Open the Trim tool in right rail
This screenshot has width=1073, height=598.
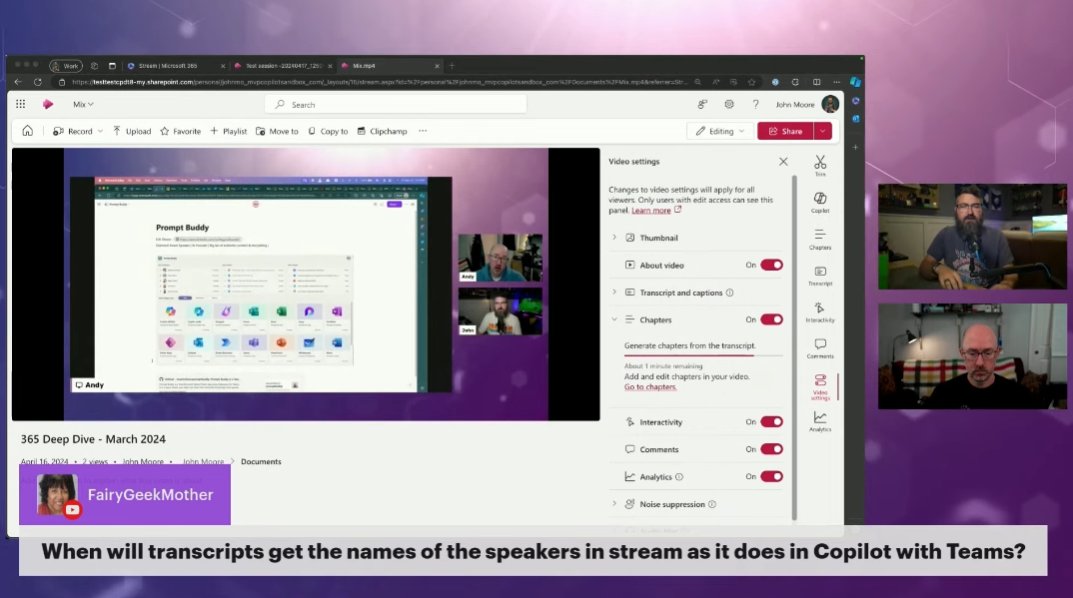pyautogui.click(x=820, y=166)
